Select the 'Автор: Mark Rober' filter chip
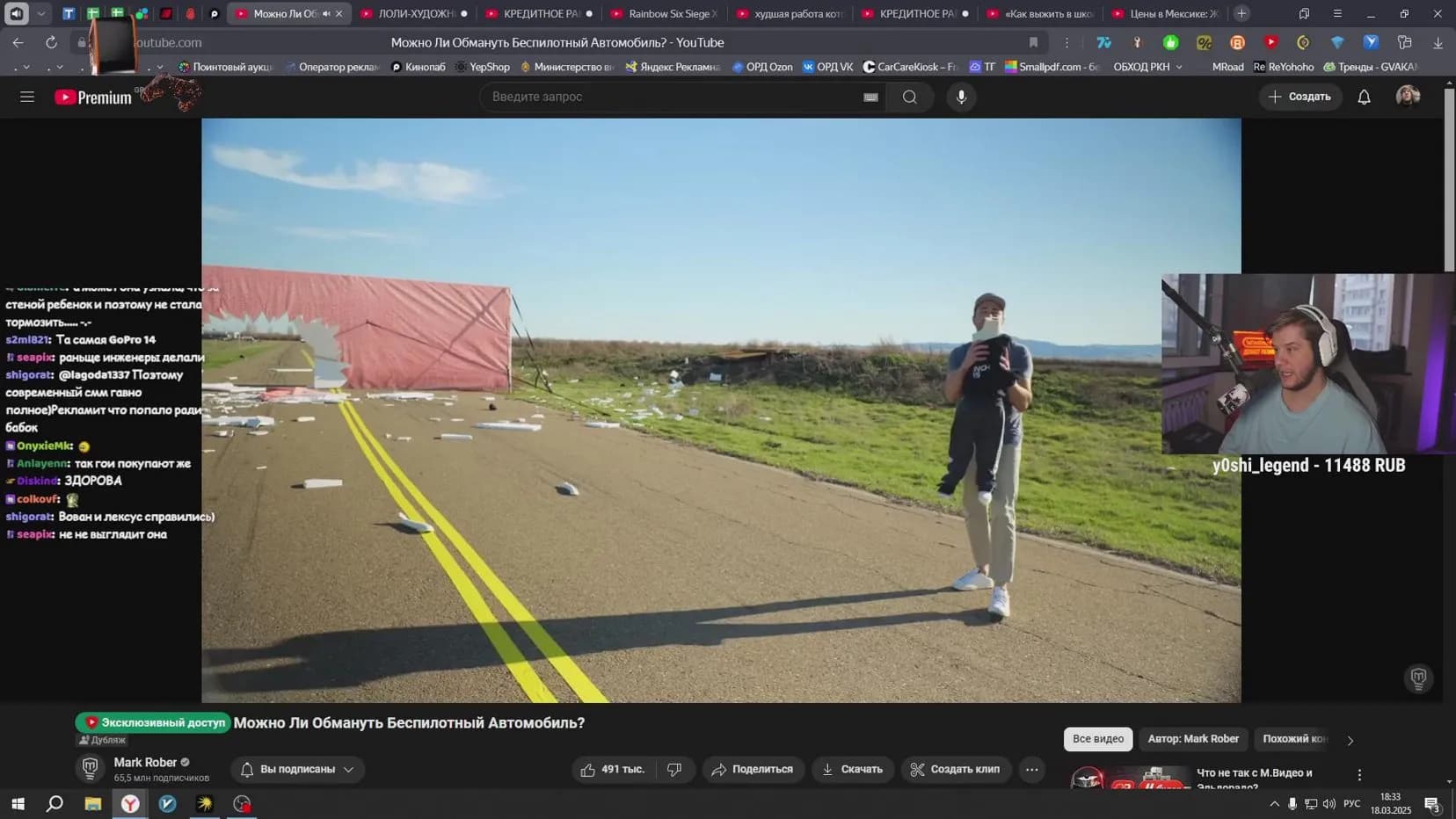Viewport: 1456px width, 819px height. tap(1192, 739)
